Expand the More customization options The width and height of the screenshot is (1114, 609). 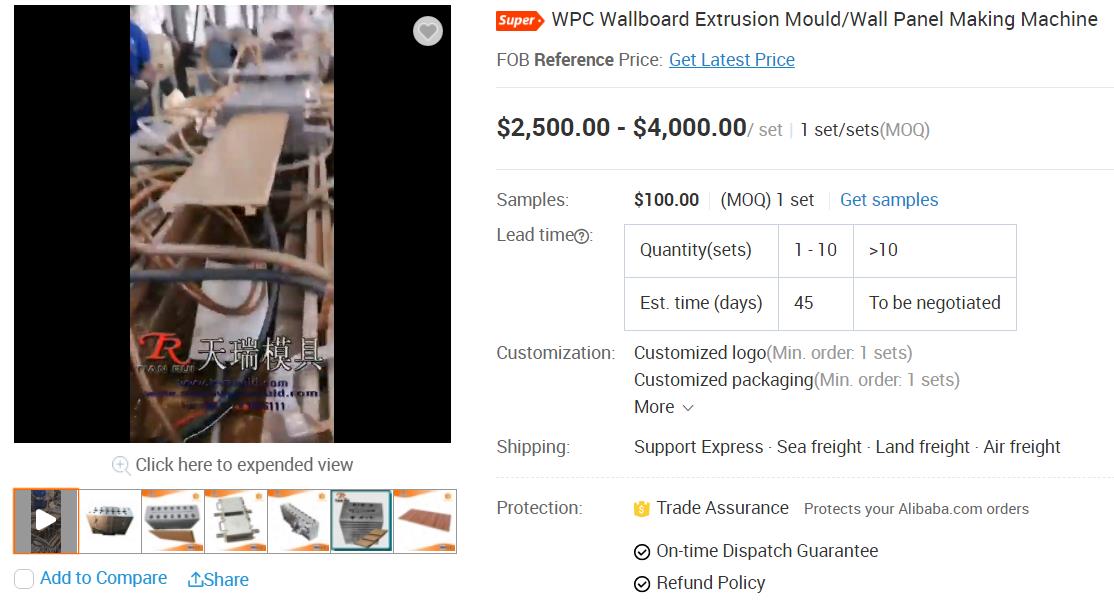664,407
